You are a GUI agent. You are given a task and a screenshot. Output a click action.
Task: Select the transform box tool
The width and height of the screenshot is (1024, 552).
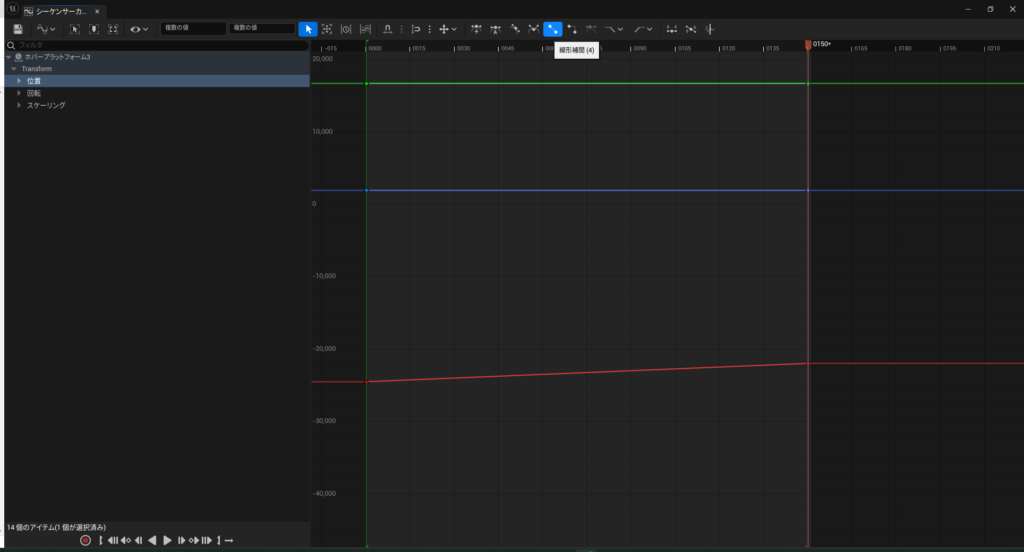[x=327, y=29]
